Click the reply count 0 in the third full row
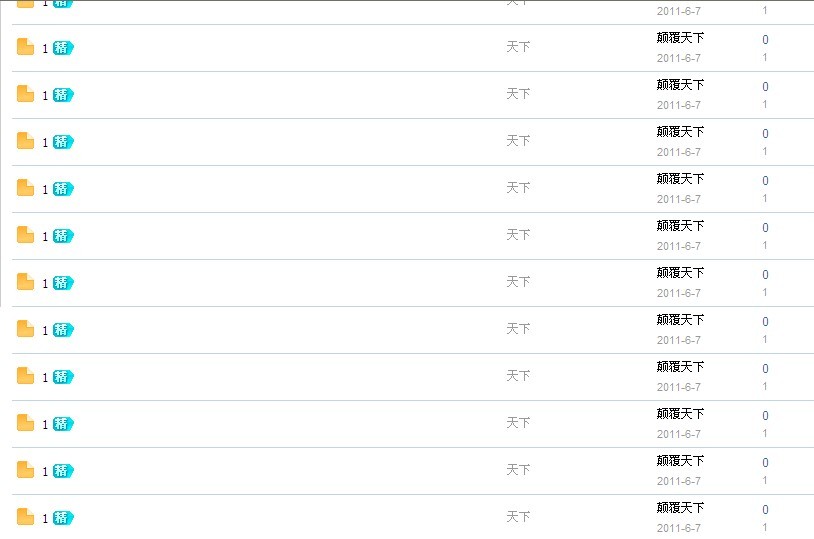 (x=765, y=134)
